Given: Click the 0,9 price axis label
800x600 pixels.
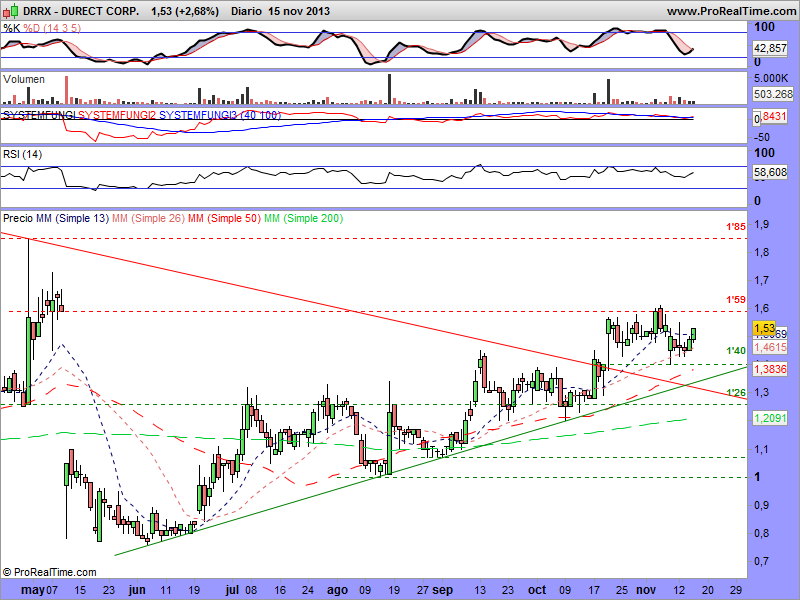Looking at the screenshot, I should 762,505.
